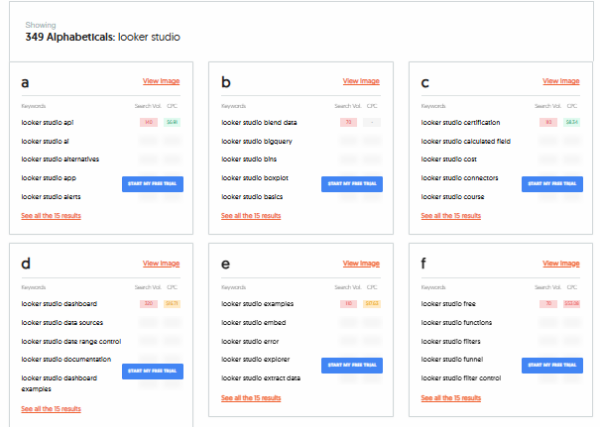Select keyword 'looker studio dashboard'
600x427 pixels.
[x=59, y=304]
